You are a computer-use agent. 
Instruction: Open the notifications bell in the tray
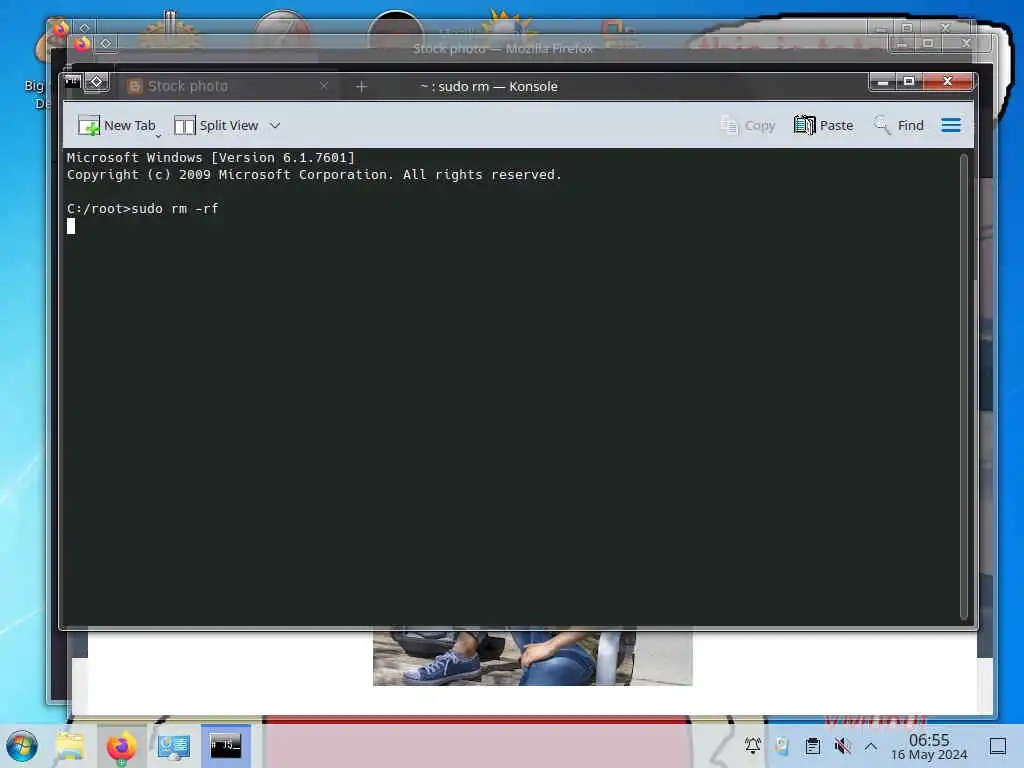pyautogui.click(x=753, y=745)
